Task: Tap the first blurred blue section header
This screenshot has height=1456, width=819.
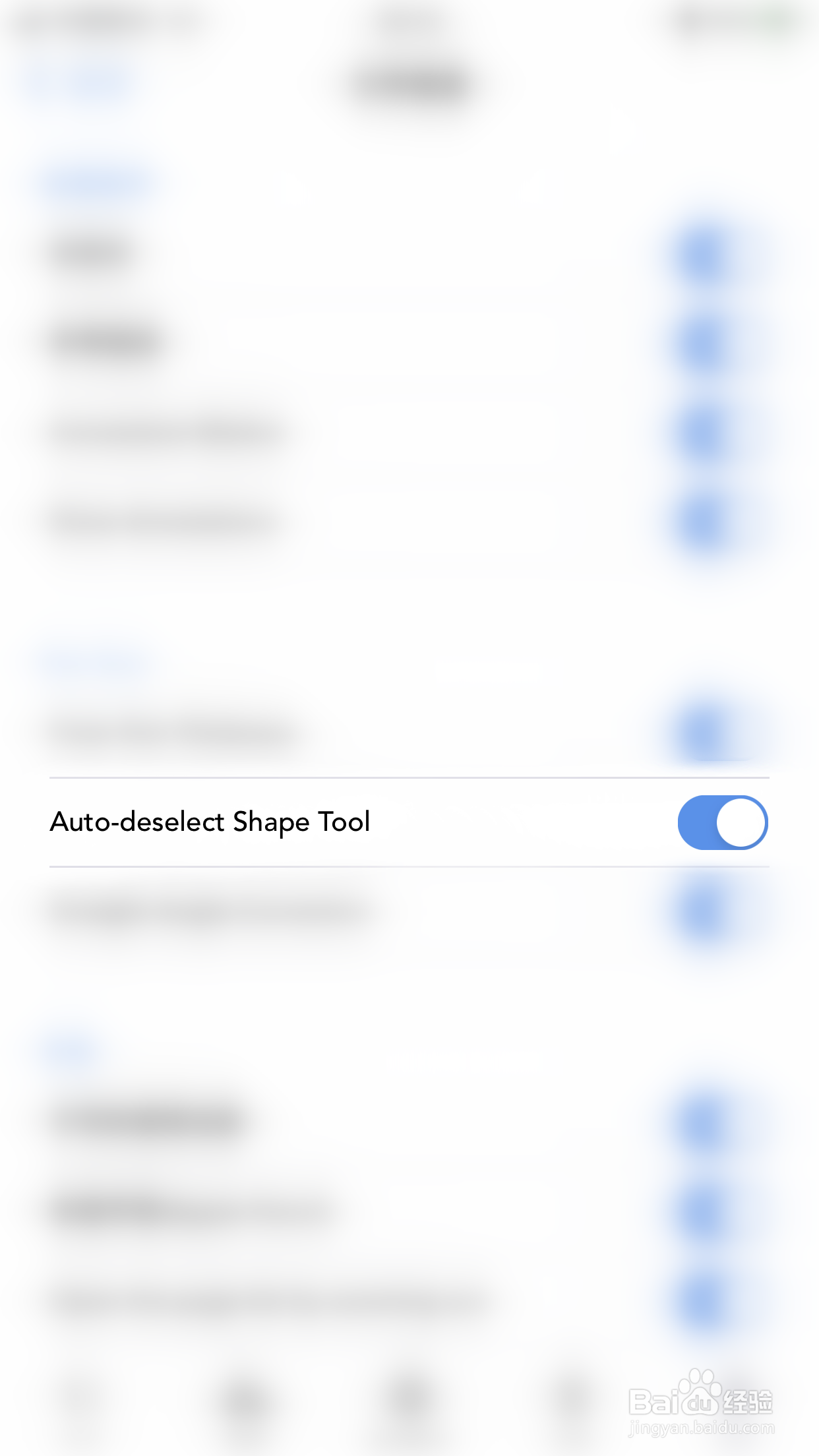Action: 99,182
